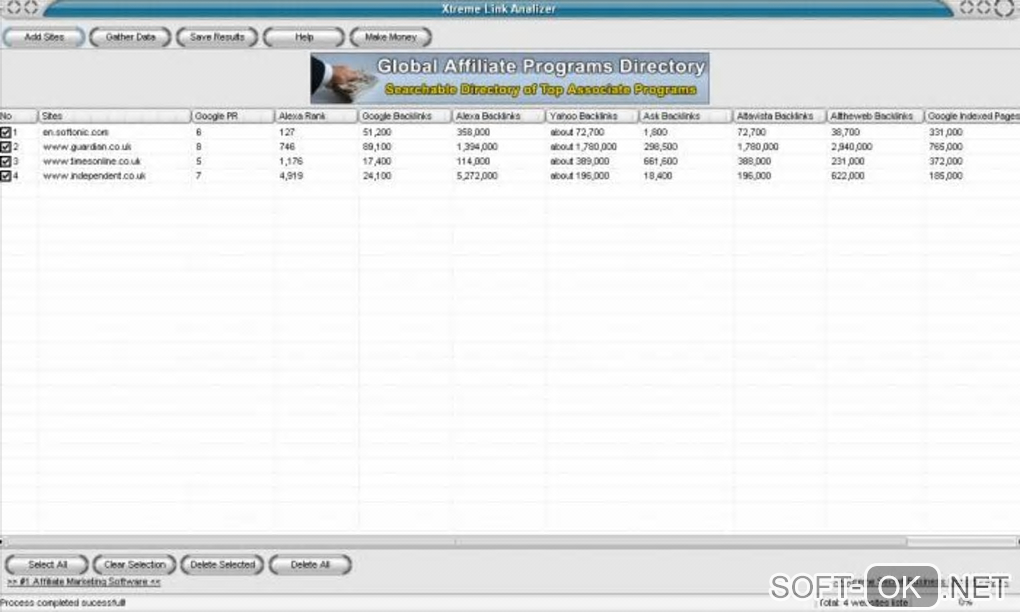Click Google Backlinks value 89,100
1020x612 pixels.
377,147
